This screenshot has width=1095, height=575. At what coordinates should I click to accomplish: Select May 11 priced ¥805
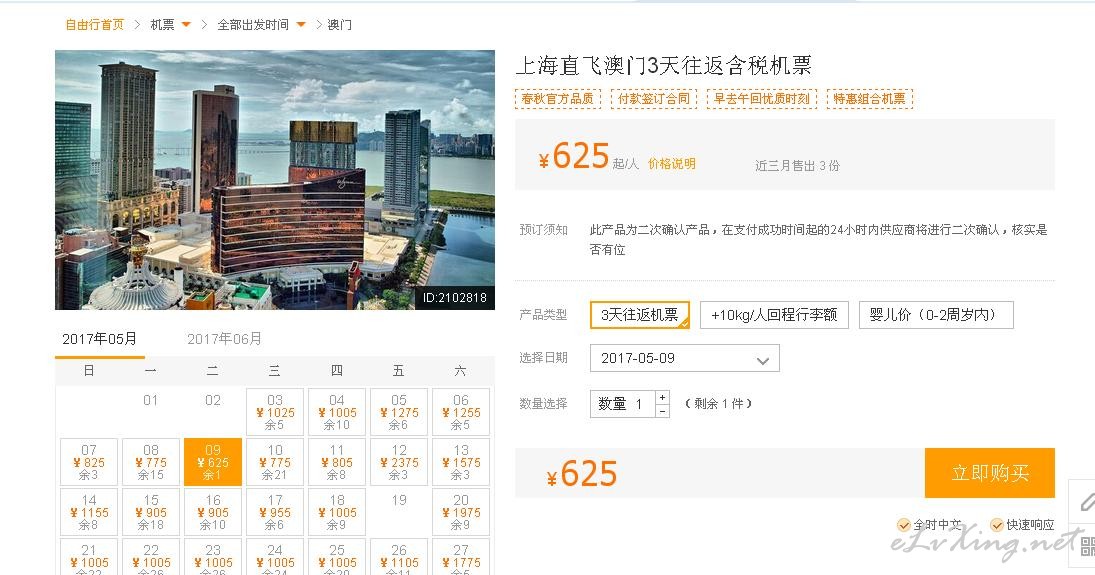coord(337,462)
